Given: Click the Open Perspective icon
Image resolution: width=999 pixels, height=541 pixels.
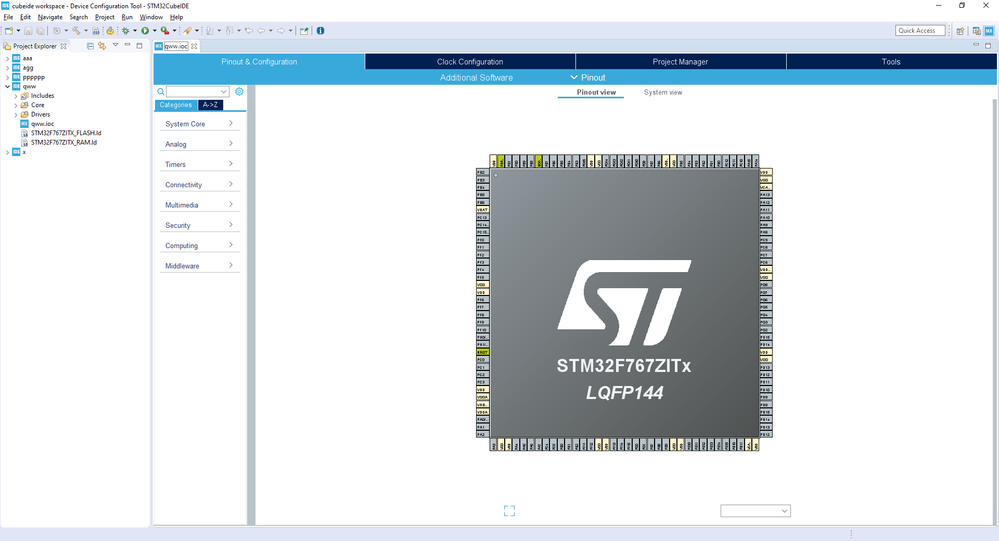Looking at the screenshot, I should coord(960,31).
